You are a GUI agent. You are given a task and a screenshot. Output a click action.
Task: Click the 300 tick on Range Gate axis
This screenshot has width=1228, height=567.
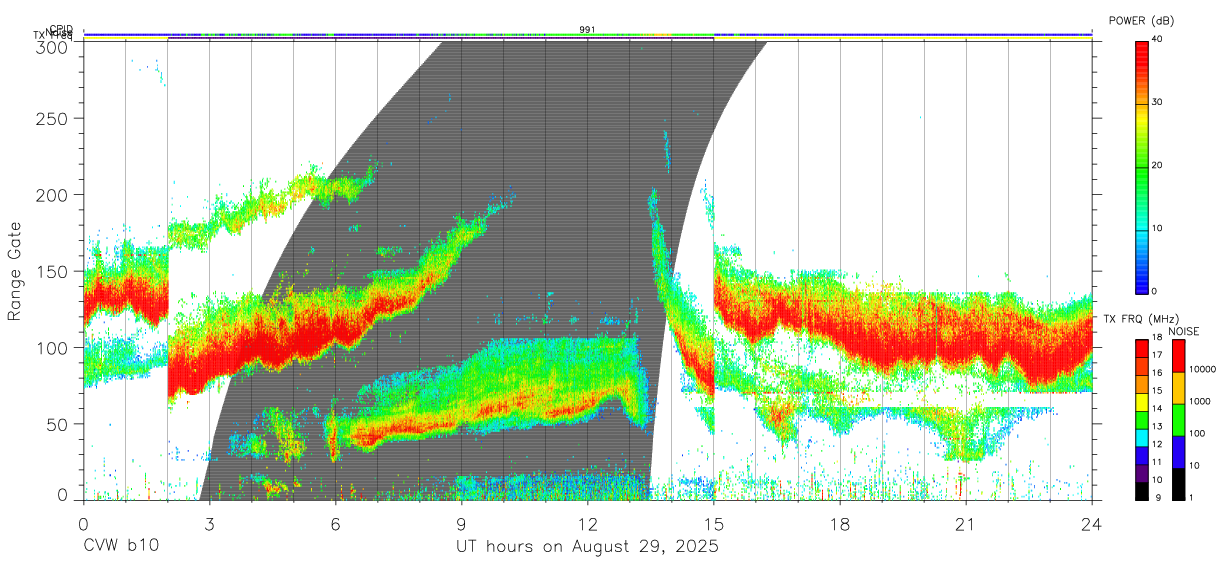point(53,46)
